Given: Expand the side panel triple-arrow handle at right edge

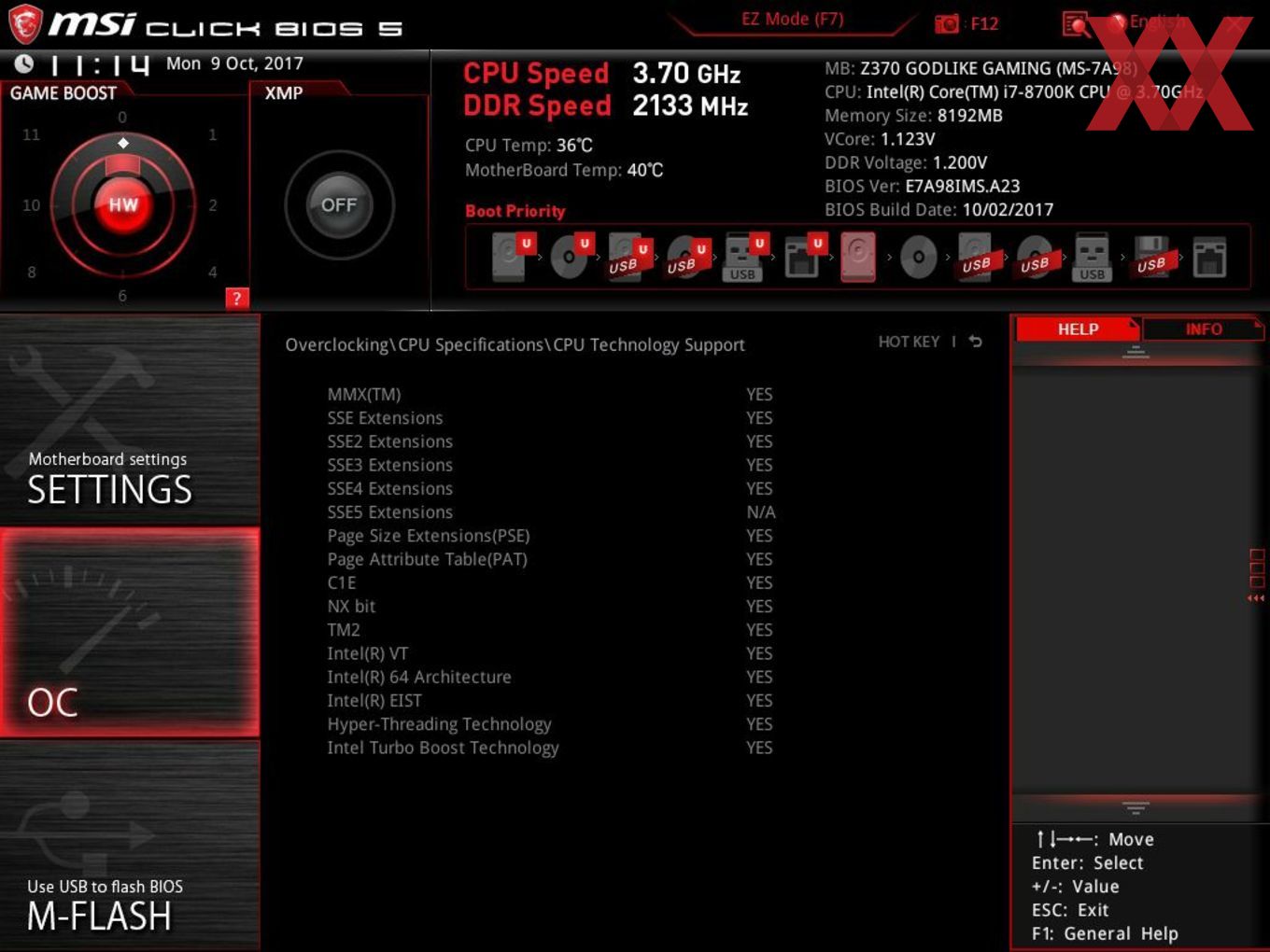Looking at the screenshot, I should [1256, 598].
